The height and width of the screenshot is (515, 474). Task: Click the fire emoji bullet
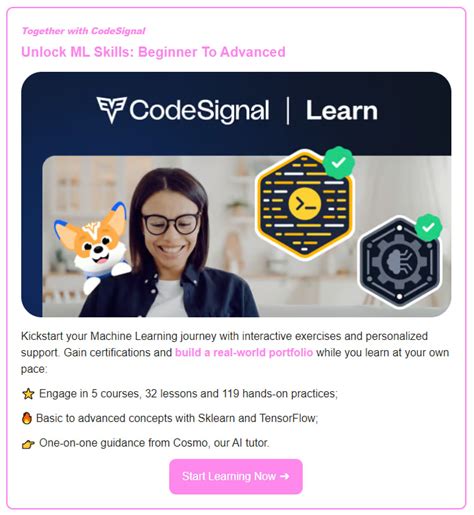click(x=27, y=418)
